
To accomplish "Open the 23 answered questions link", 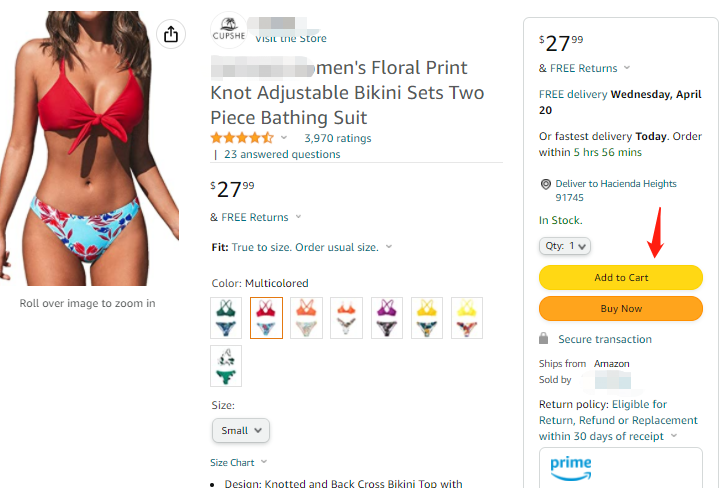I will click(x=282, y=154).
